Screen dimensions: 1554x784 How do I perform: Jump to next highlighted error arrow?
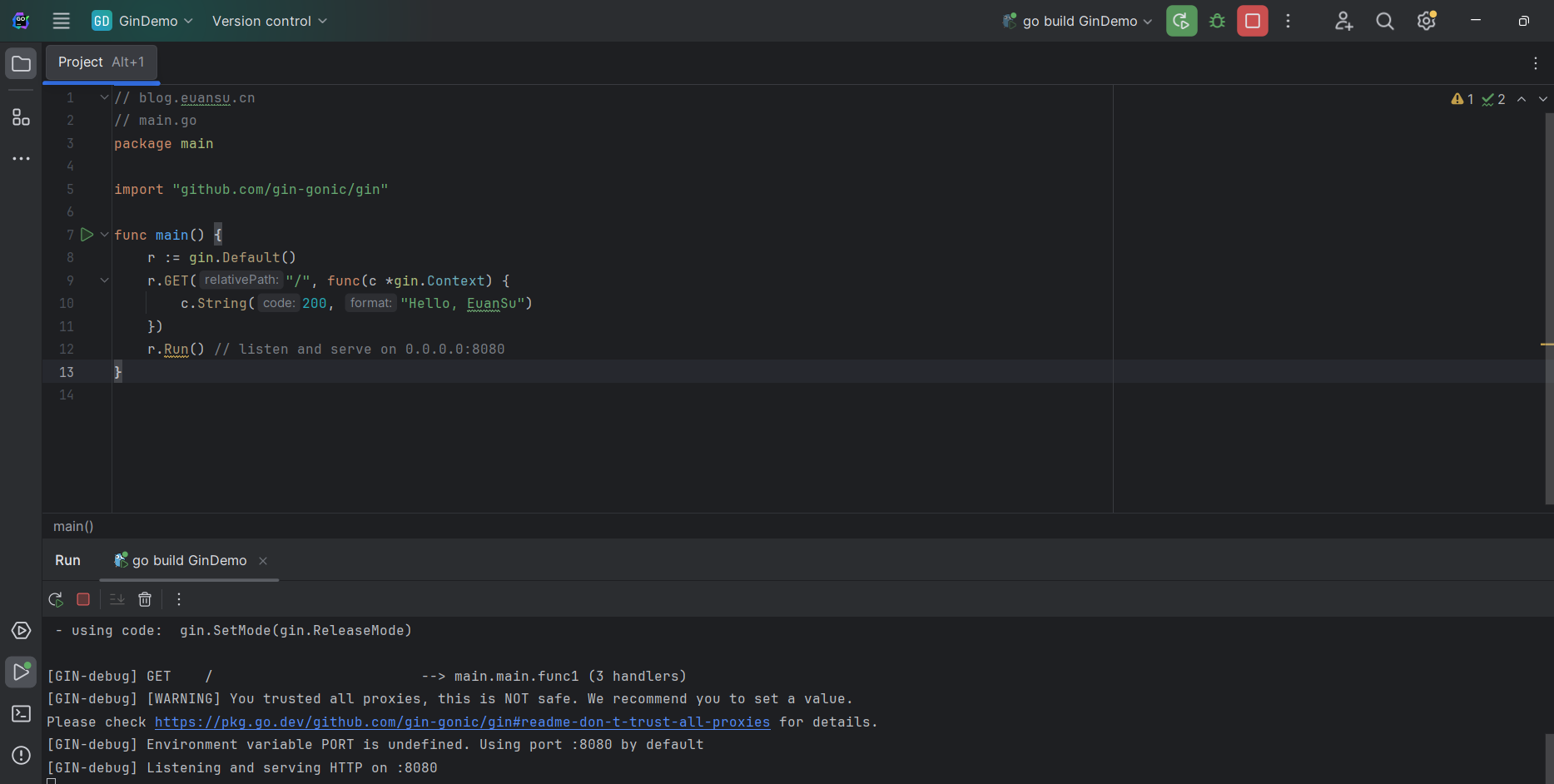point(1542,99)
